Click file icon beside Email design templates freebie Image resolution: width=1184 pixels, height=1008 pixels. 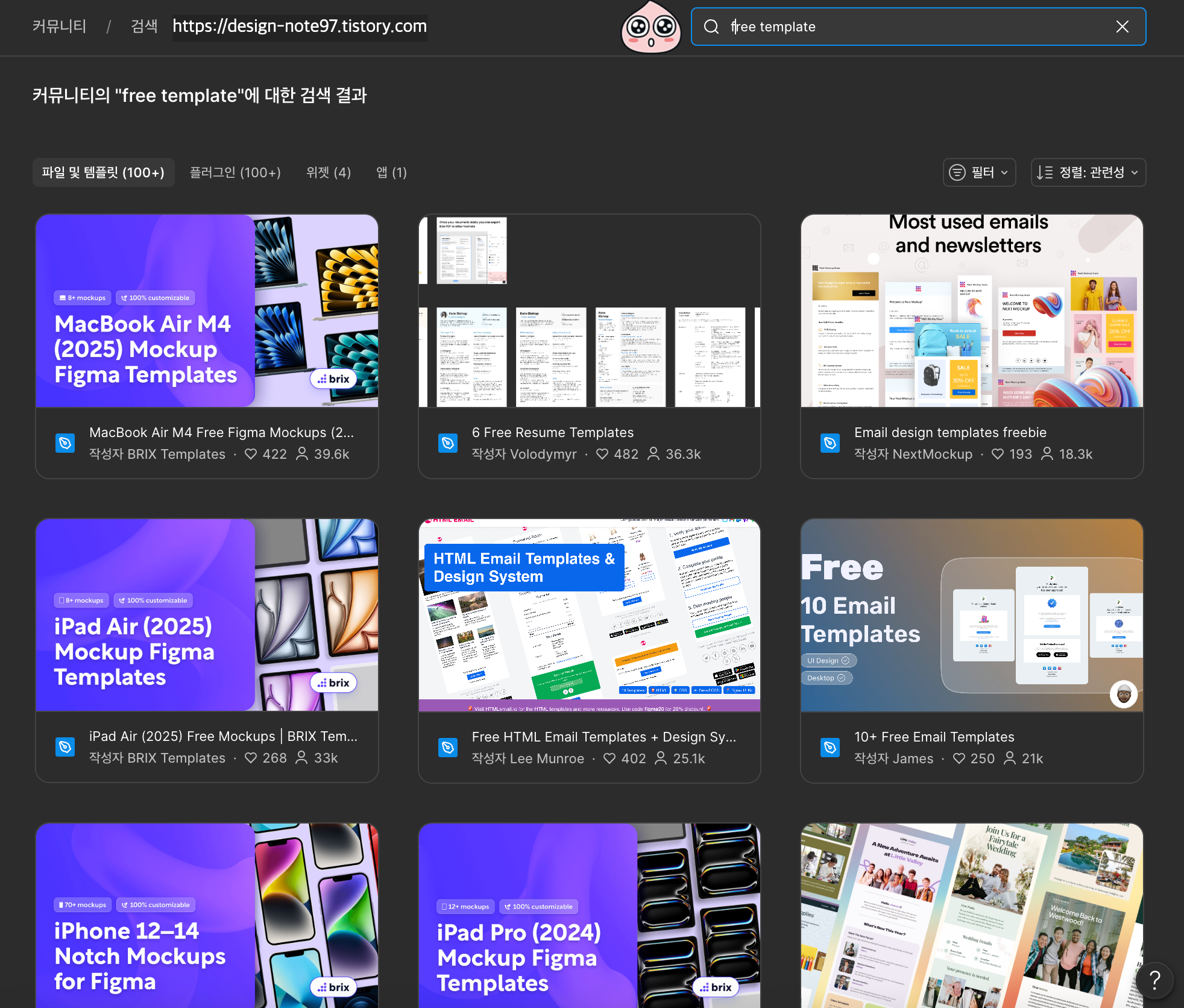tap(830, 443)
